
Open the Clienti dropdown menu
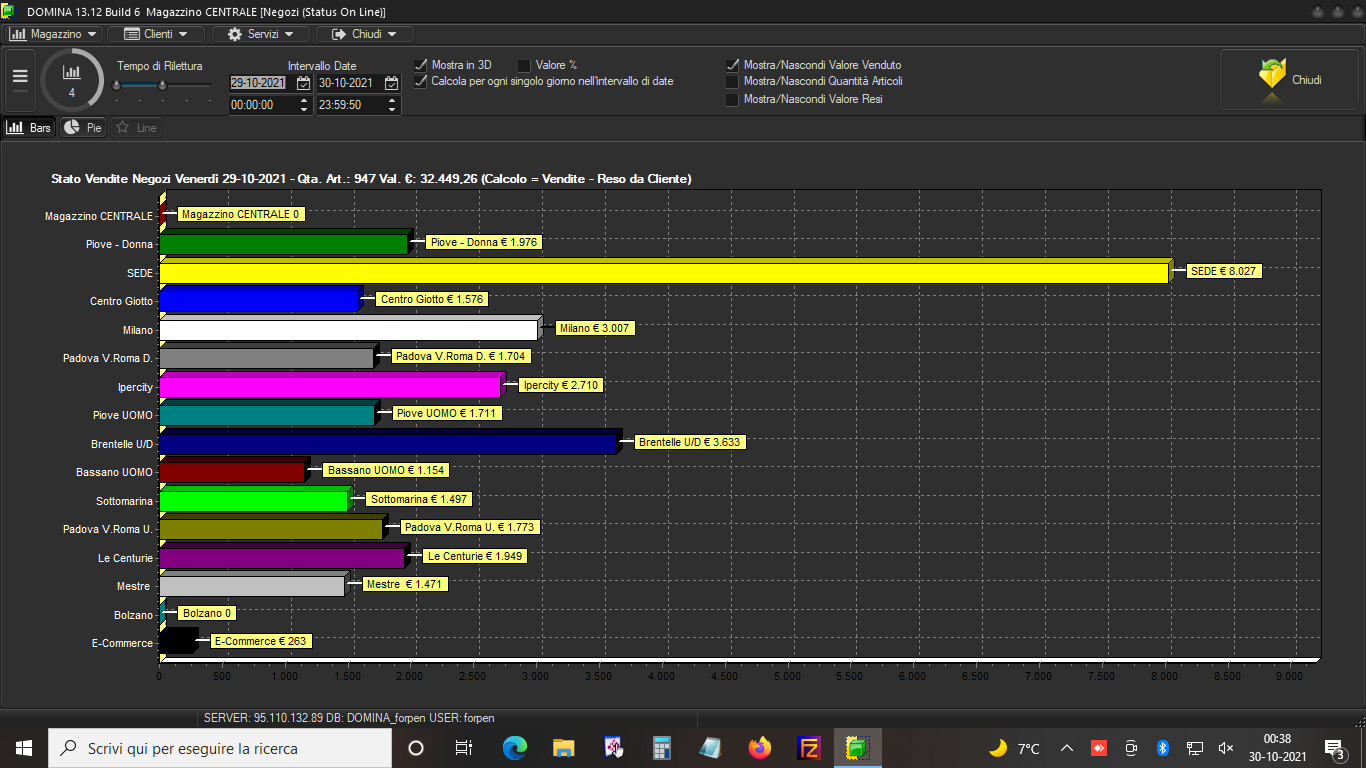pos(156,34)
